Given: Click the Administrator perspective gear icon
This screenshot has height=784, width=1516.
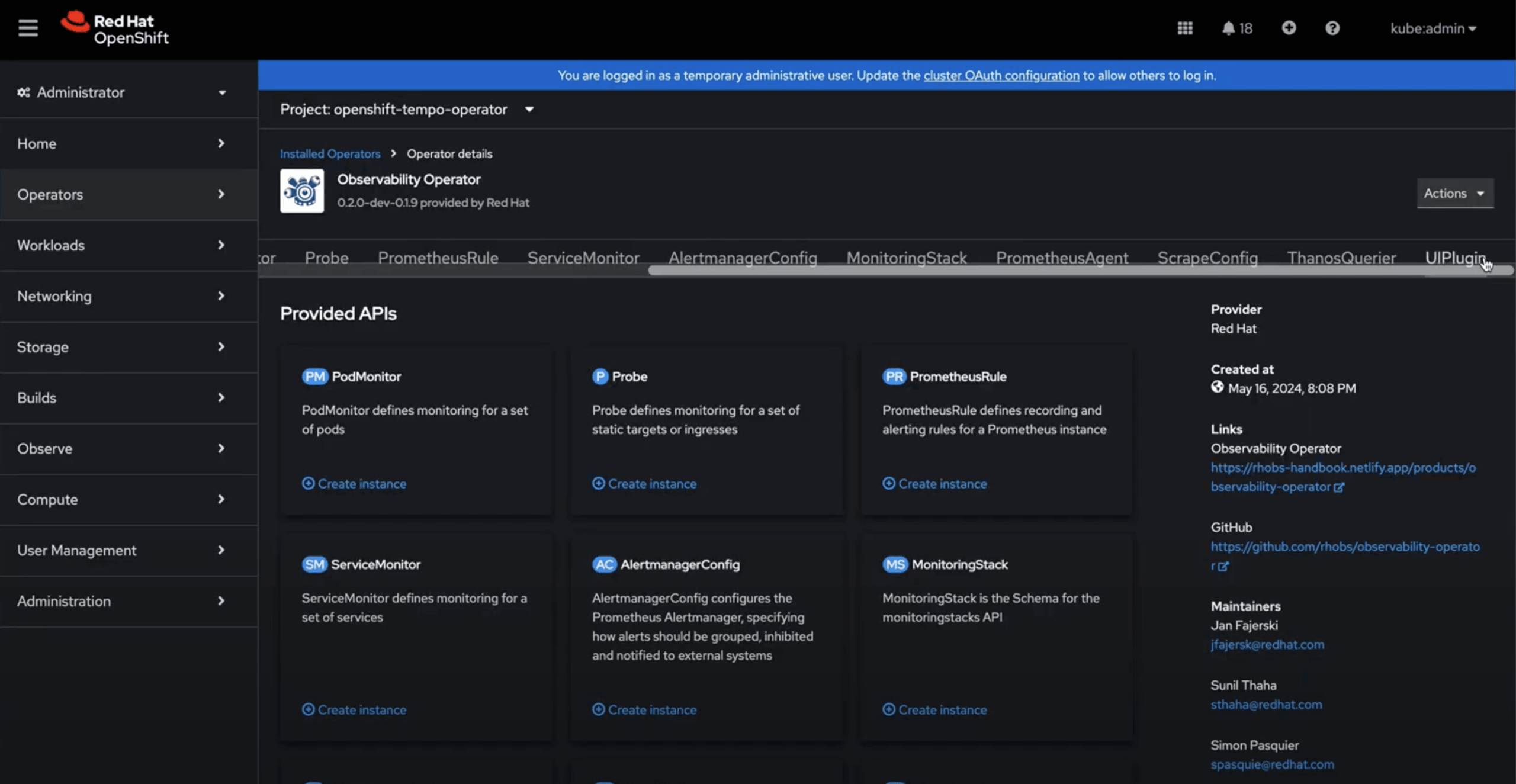Looking at the screenshot, I should tap(24, 92).
